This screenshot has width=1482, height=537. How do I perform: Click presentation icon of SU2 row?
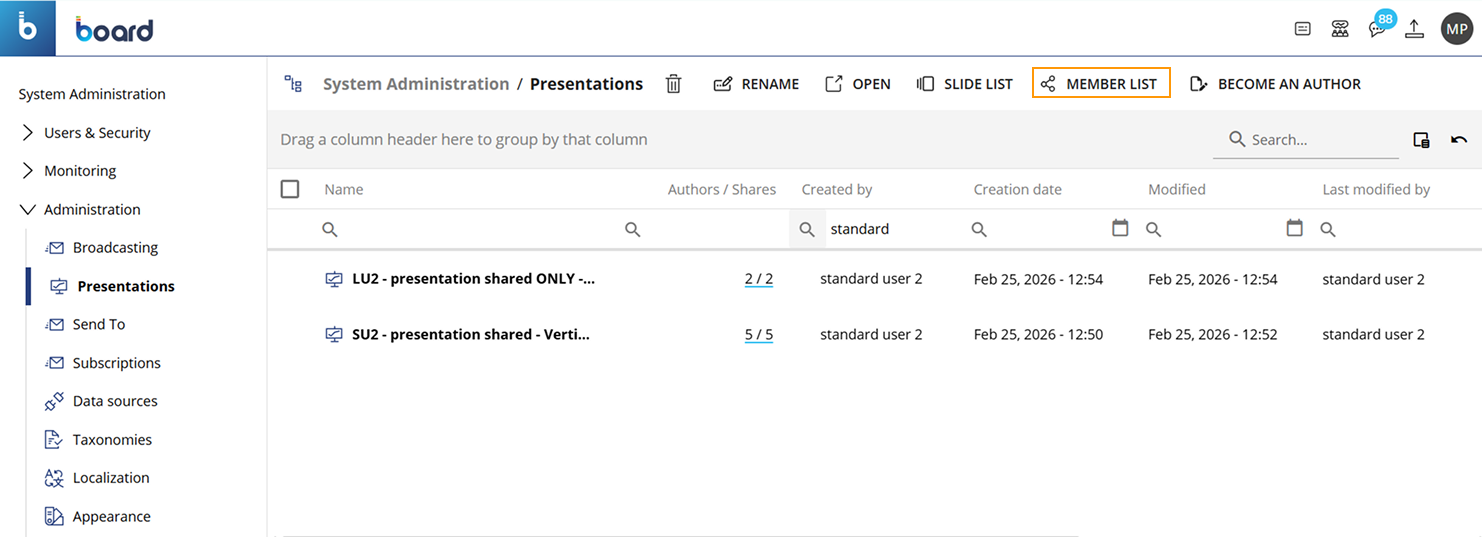[x=335, y=334]
